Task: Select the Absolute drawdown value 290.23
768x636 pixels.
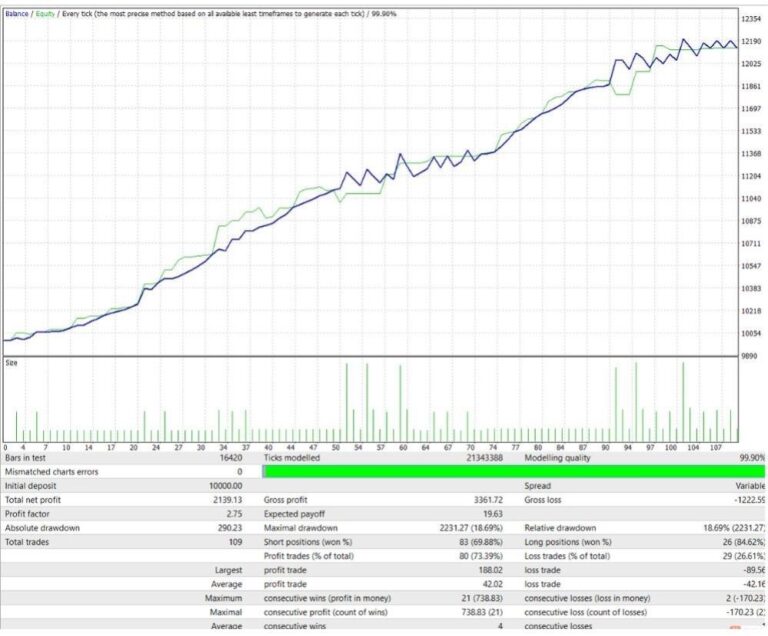Action: pos(226,527)
